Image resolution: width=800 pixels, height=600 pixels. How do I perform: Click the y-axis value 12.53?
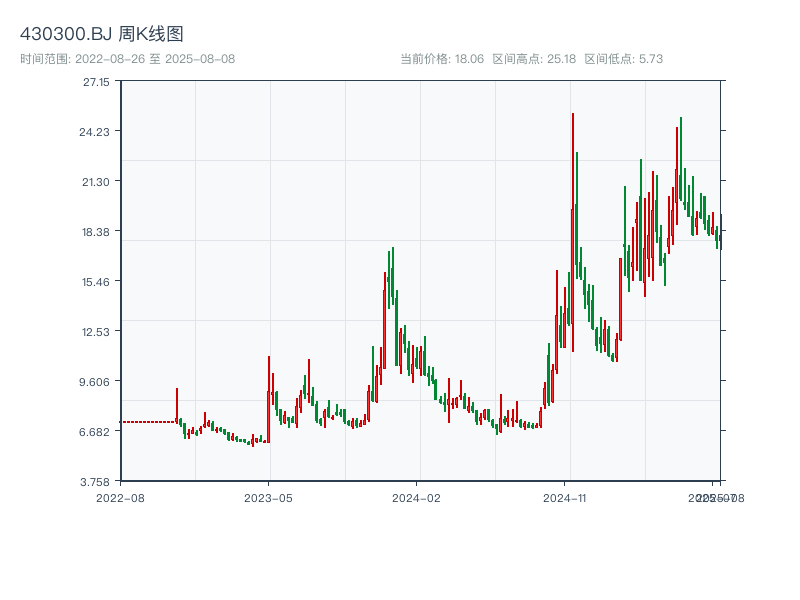(96, 332)
